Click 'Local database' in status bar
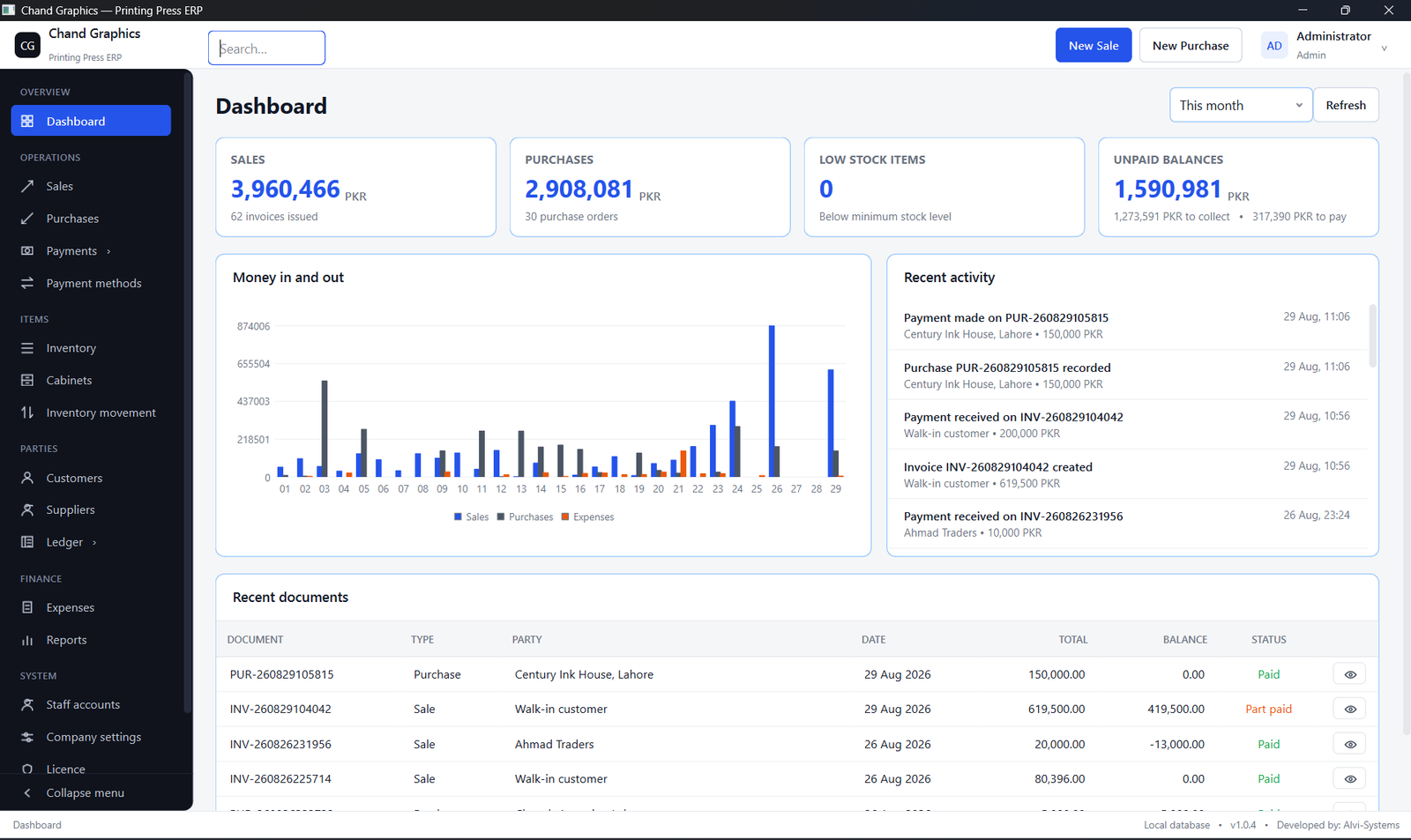The width and height of the screenshot is (1411, 840). pos(1176,825)
